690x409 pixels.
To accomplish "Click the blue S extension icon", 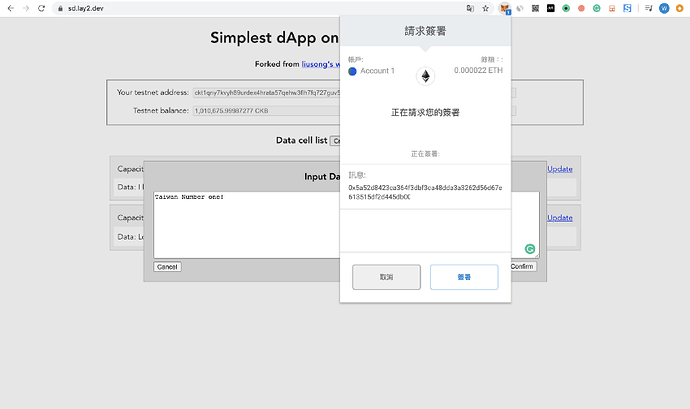I will (627, 8).
